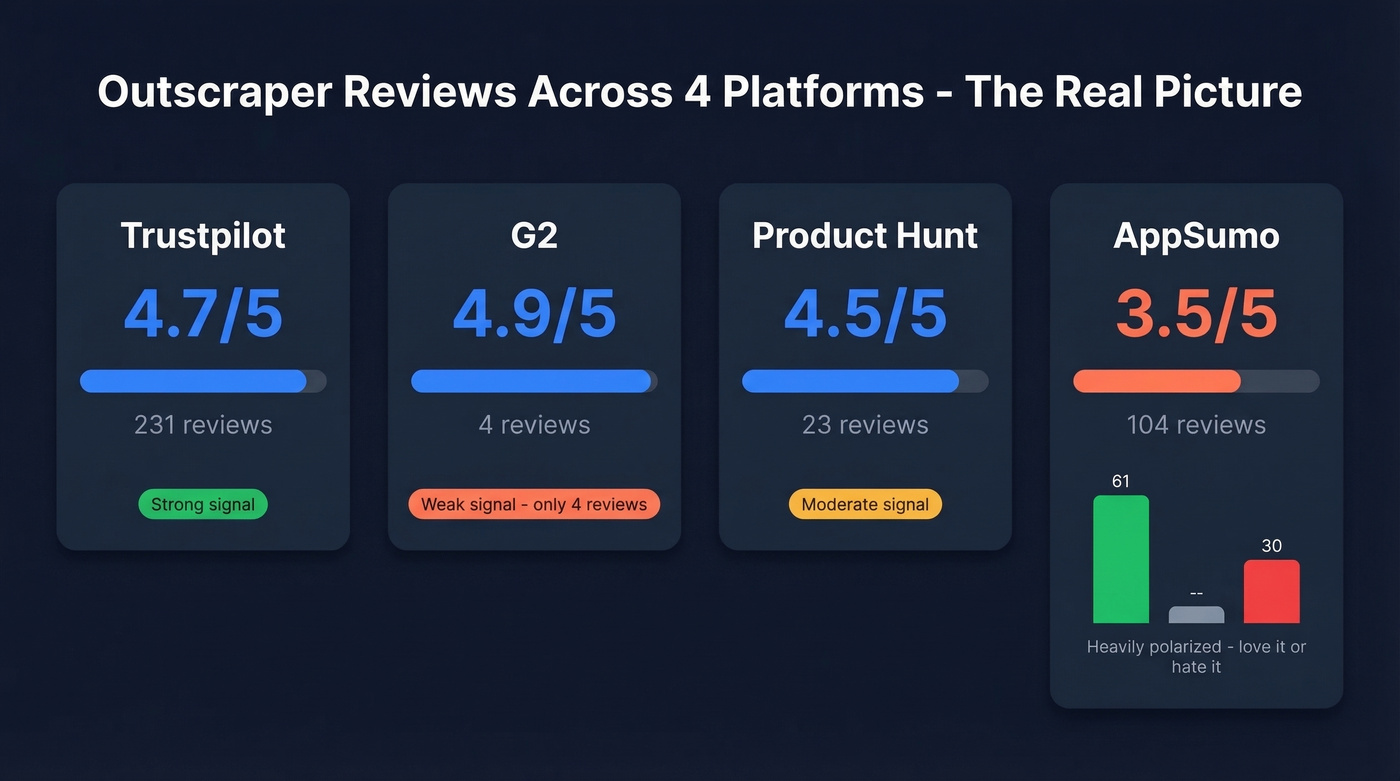Click the main title of the comparison
Screen dimensions: 1400x781
[700, 92]
